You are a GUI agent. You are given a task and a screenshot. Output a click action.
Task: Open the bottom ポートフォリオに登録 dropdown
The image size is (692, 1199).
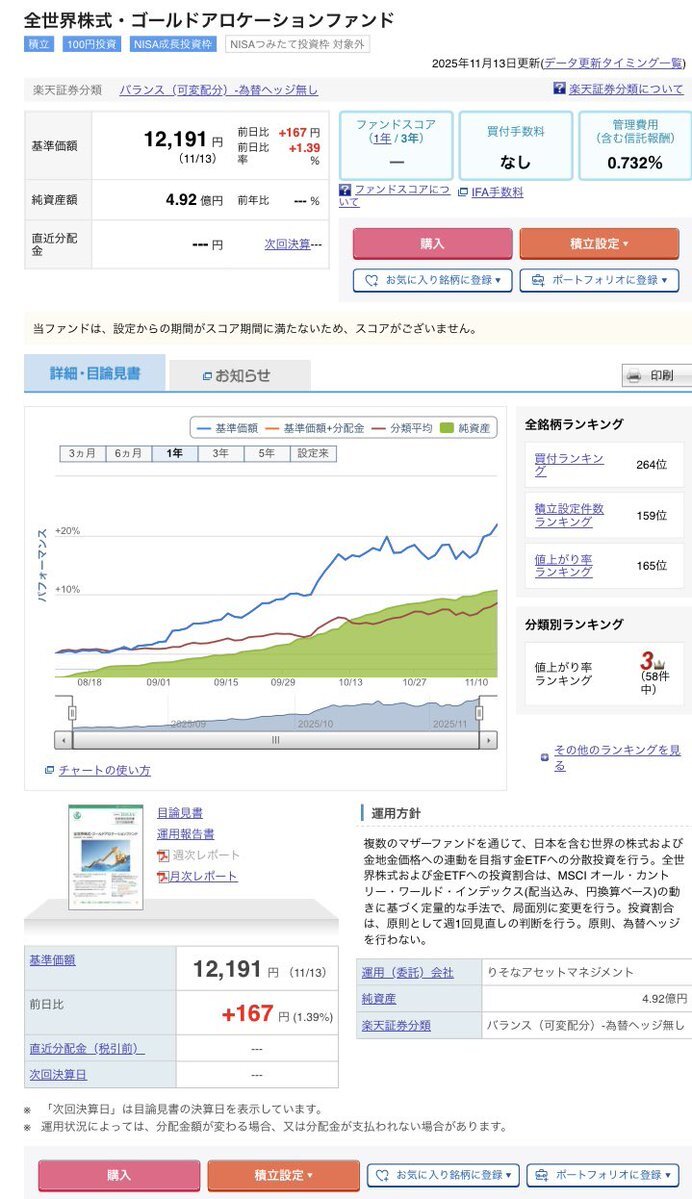tap(603, 1175)
